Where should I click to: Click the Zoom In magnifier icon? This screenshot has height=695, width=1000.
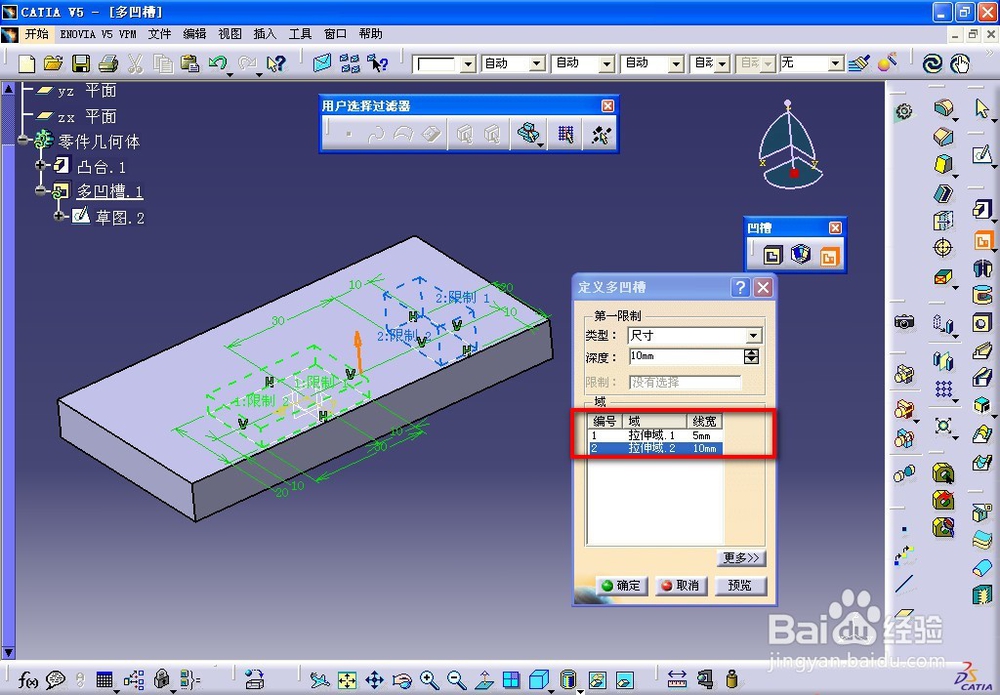coord(429,680)
